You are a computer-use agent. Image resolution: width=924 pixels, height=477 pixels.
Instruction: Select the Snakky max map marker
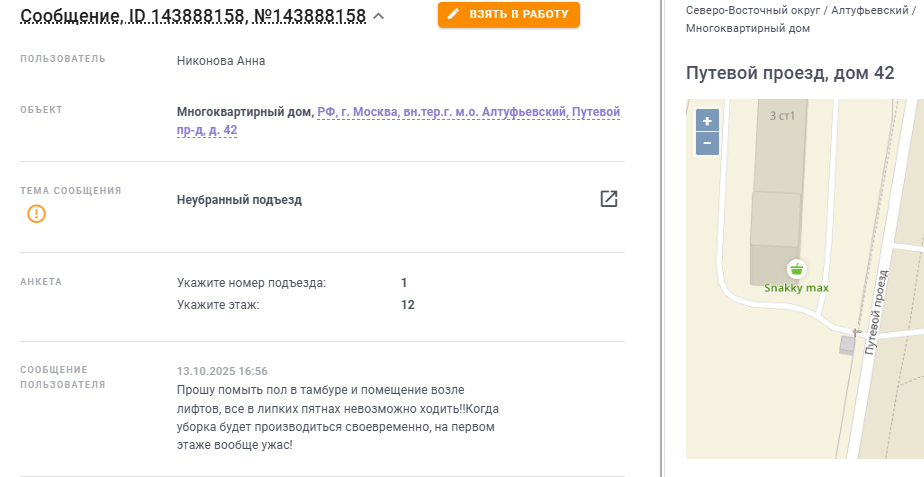(x=796, y=269)
